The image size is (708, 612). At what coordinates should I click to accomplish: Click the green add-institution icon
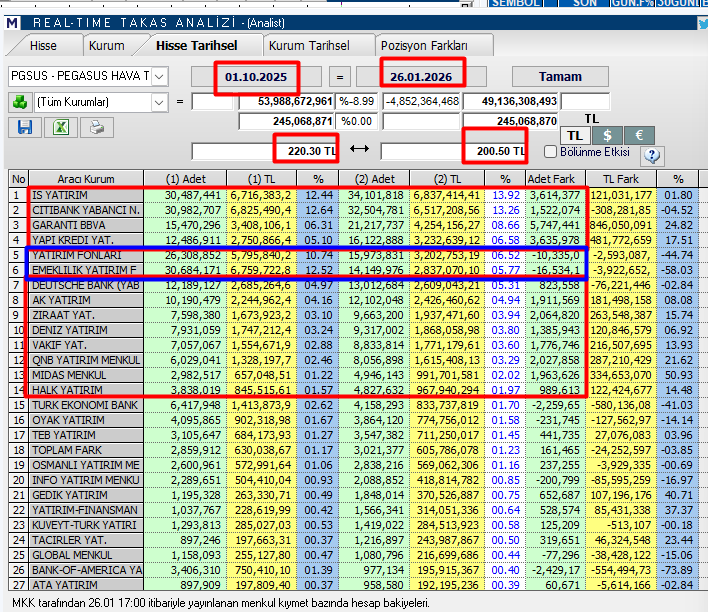point(20,102)
